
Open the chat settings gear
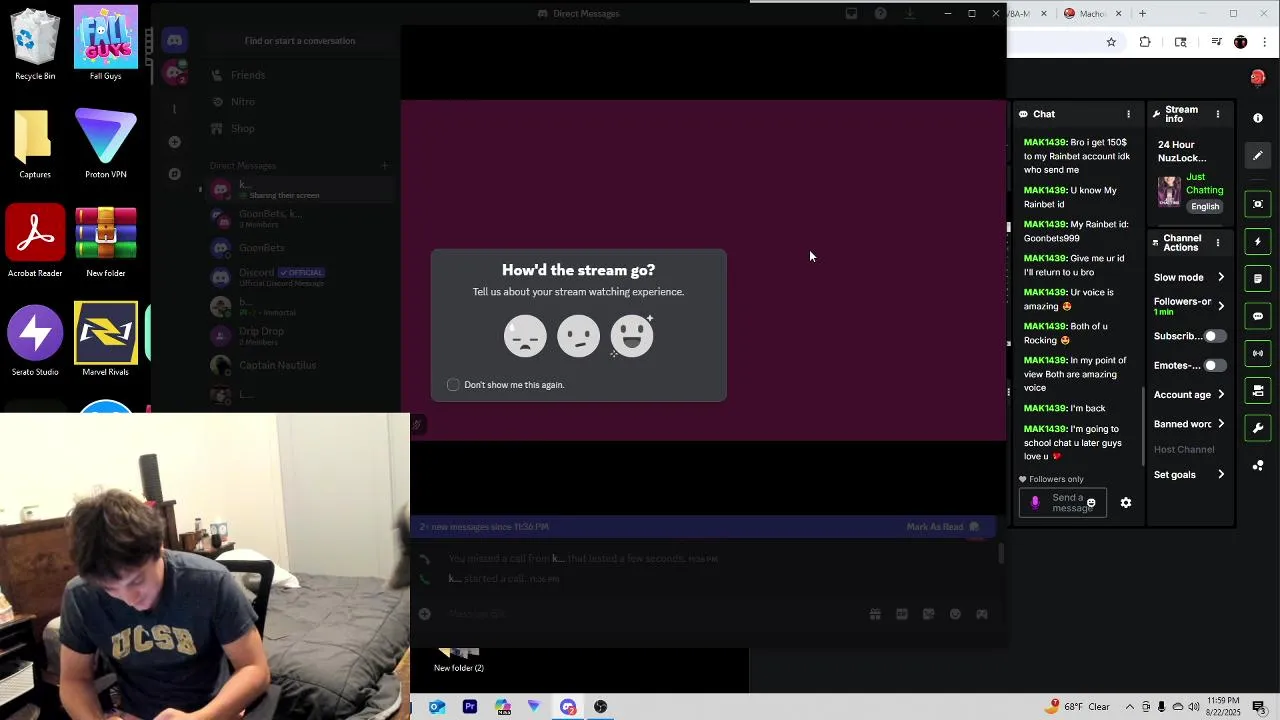(x=1126, y=503)
